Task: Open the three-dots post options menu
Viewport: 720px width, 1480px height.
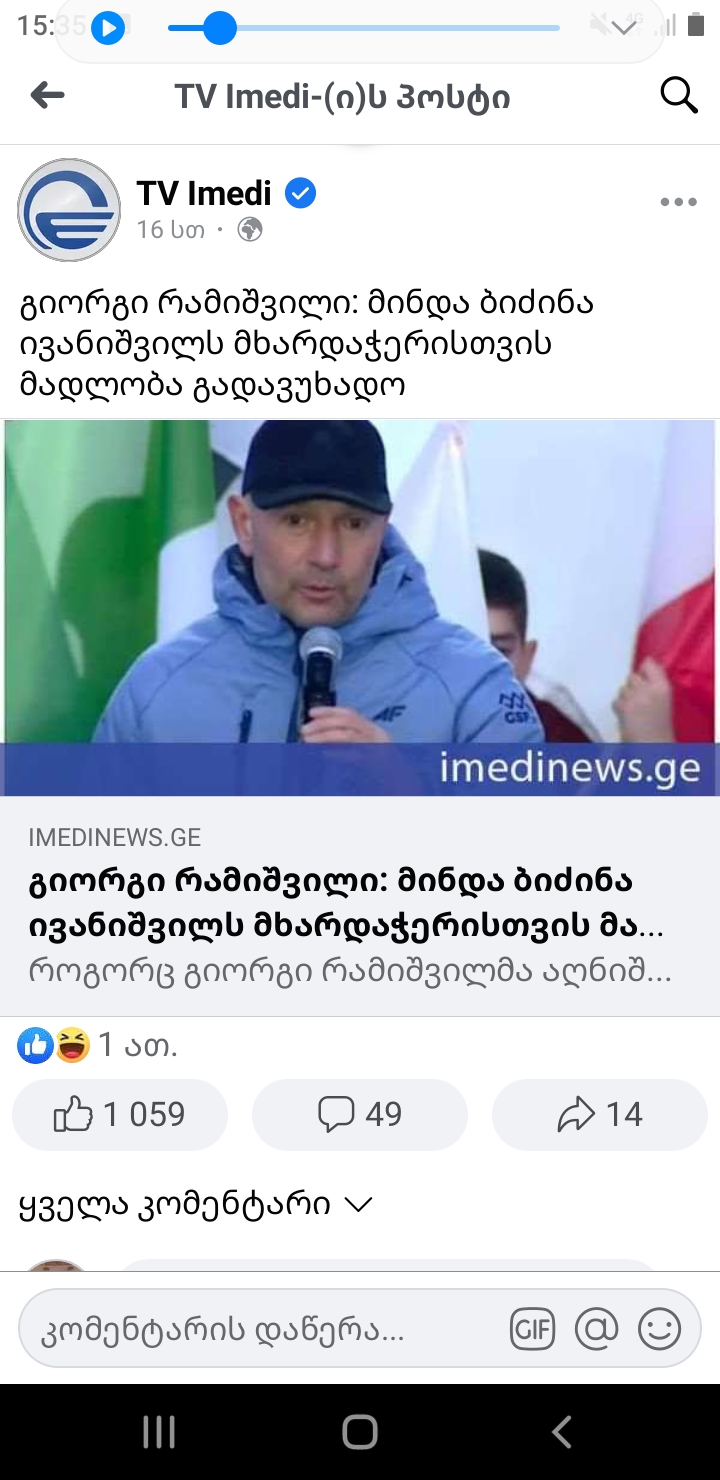Action: click(678, 202)
